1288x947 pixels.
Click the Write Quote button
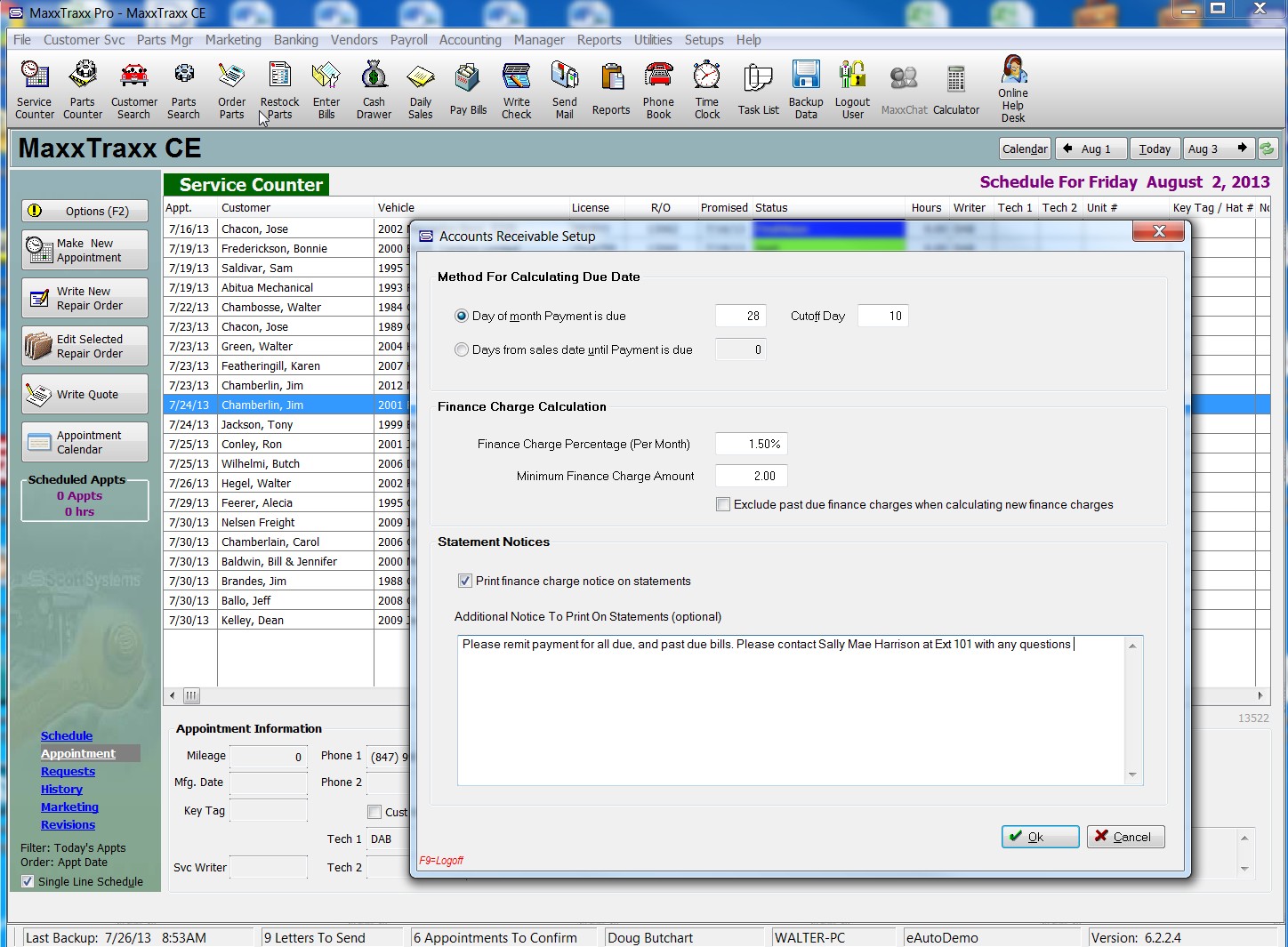[x=85, y=394]
